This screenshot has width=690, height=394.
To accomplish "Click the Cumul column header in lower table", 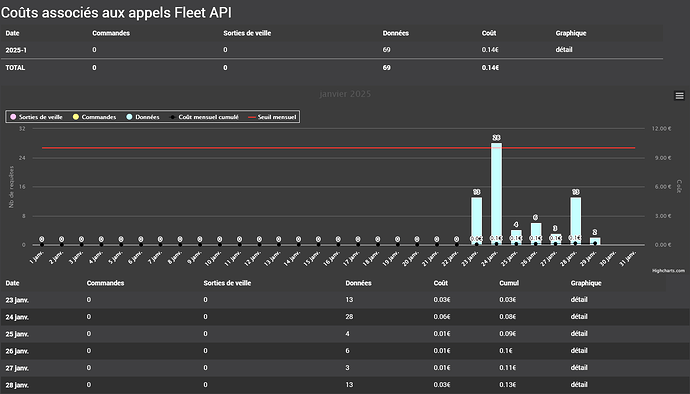I will [509, 283].
